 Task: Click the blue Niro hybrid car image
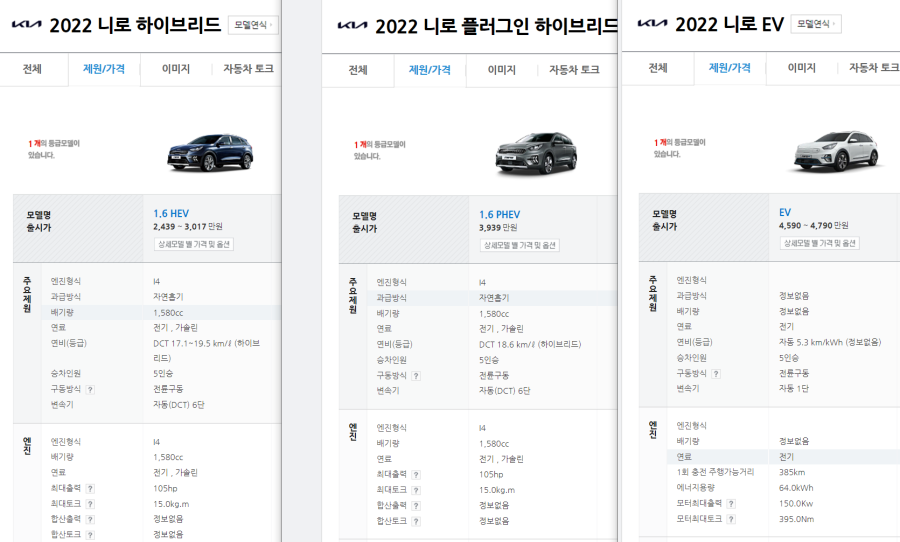(210, 152)
